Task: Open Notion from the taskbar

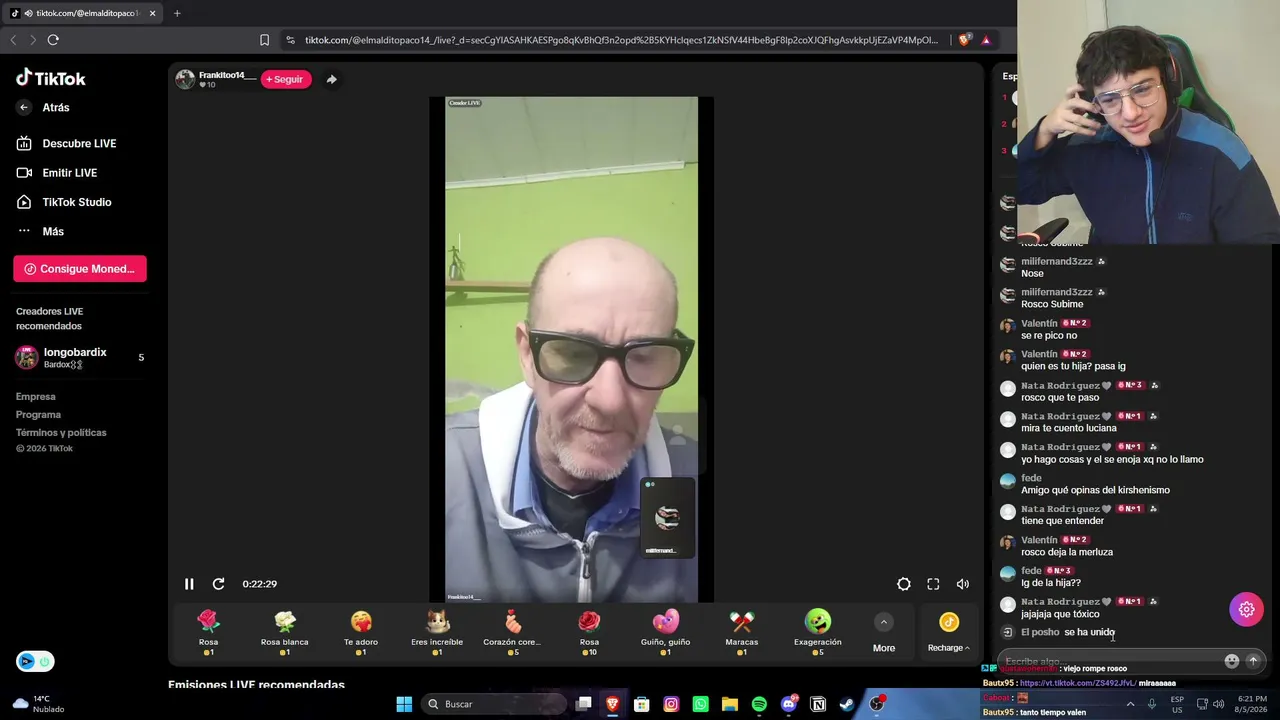Action: click(818, 704)
